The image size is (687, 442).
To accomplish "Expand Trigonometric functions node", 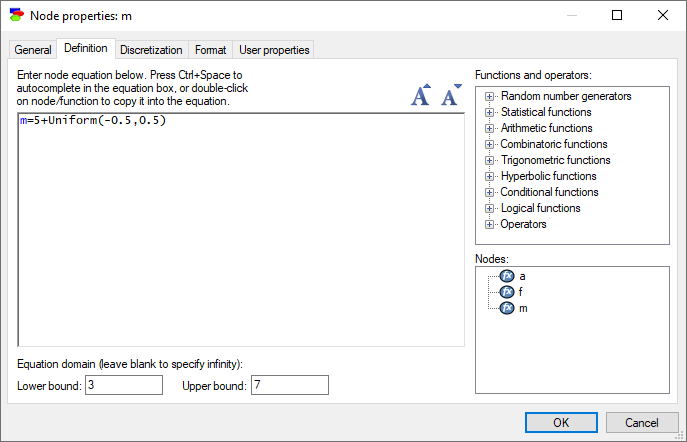I will click(x=489, y=160).
